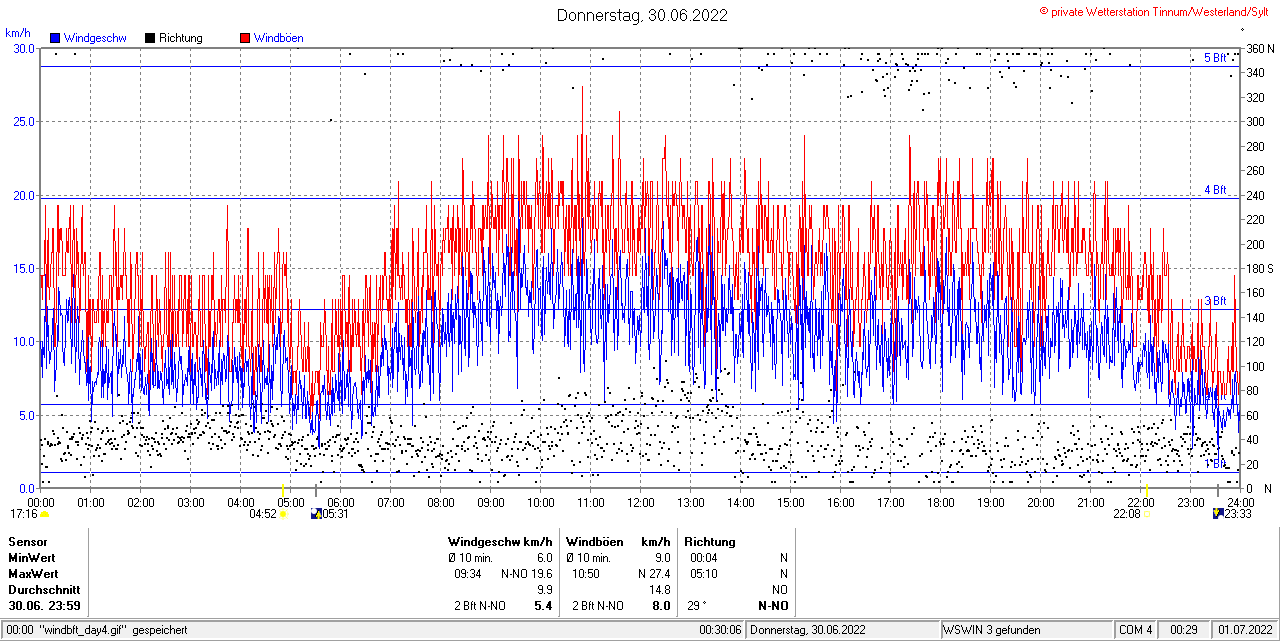Screen dimensions: 1280x641
Task: Click the sun icon next to 17:16
Action: (x=44, y=514)
